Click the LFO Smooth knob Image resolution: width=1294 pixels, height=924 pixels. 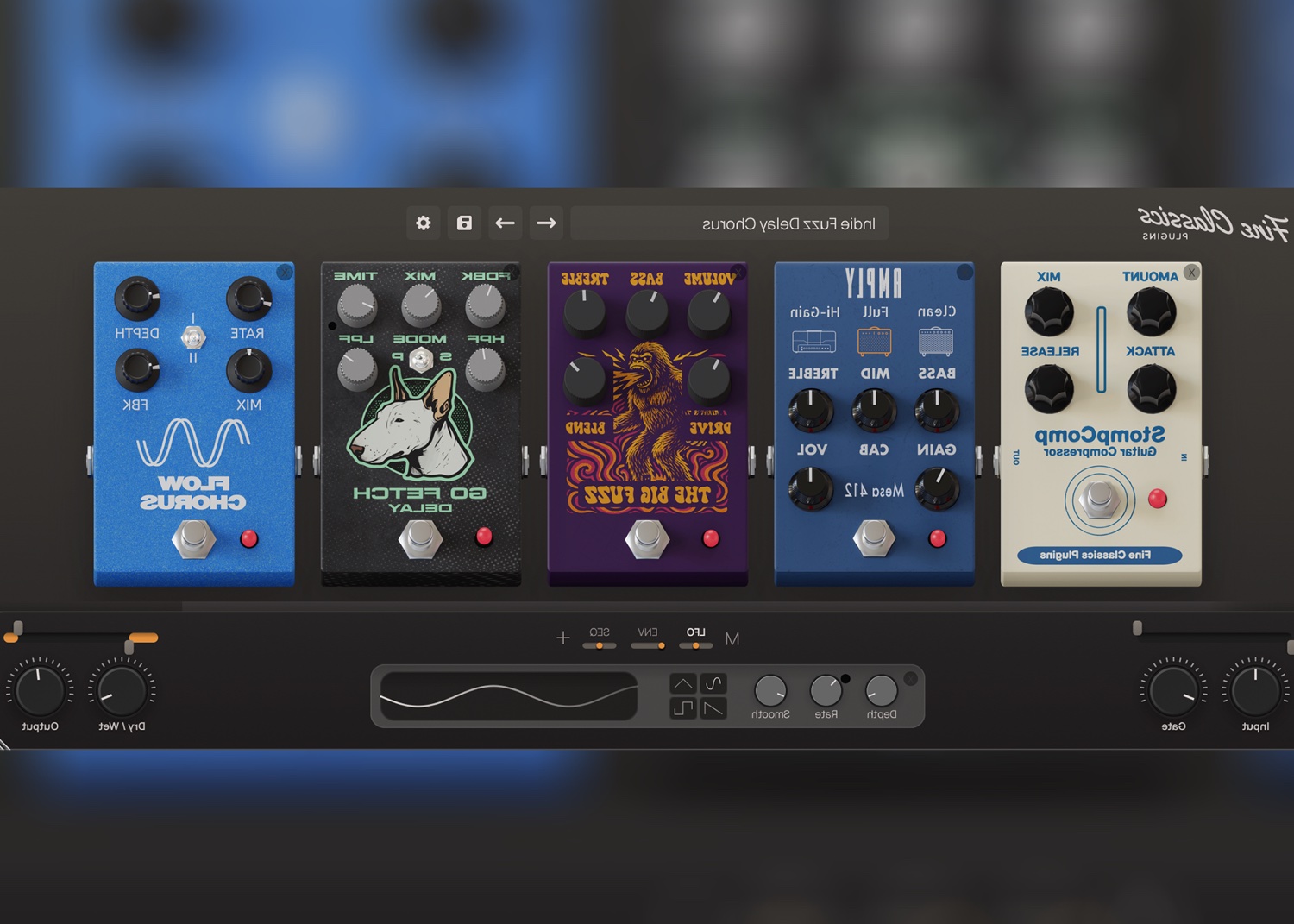point(770,690)
